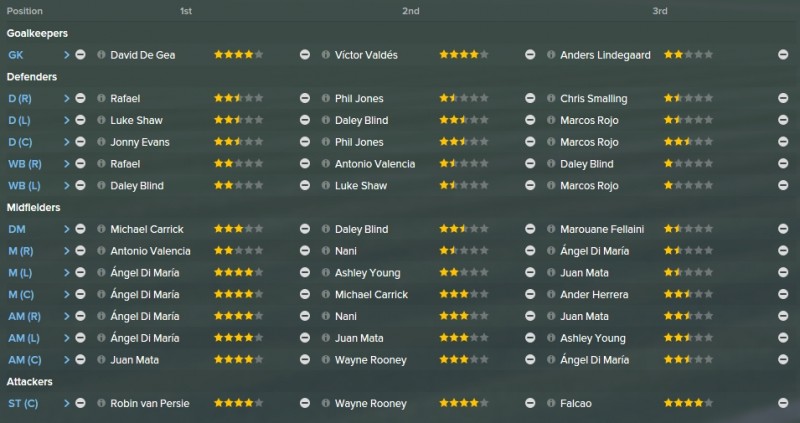The image size is (800, 423).
Task: Expand the DM position chevron
Action: click(66, 229)
